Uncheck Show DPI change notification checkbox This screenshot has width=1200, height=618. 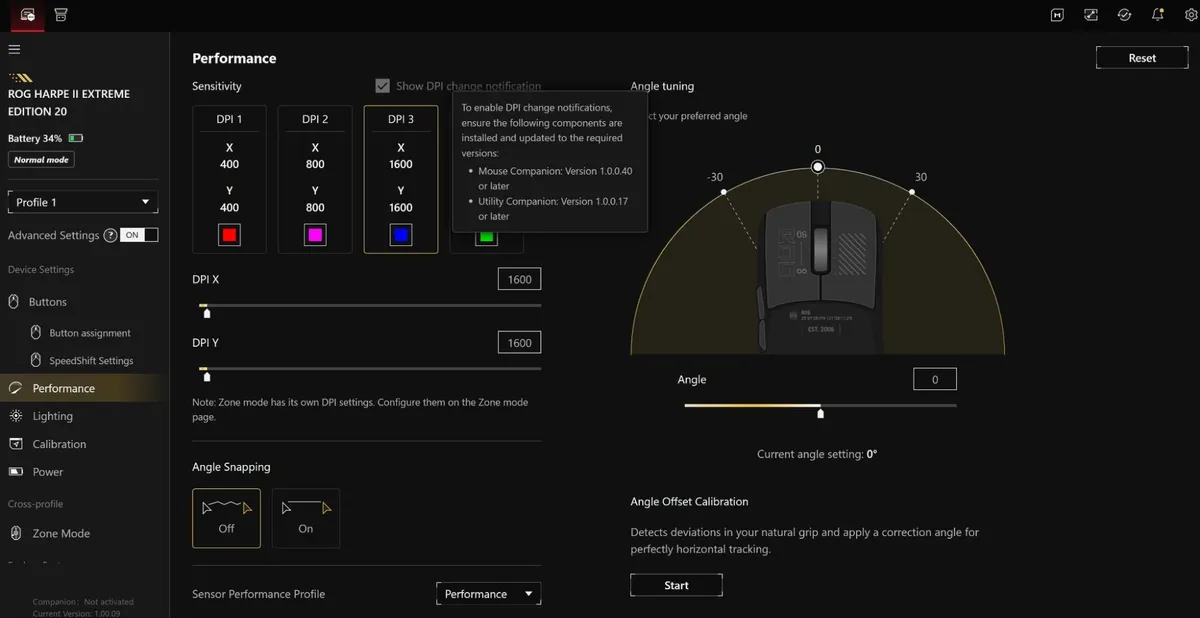tap(382, 86)
